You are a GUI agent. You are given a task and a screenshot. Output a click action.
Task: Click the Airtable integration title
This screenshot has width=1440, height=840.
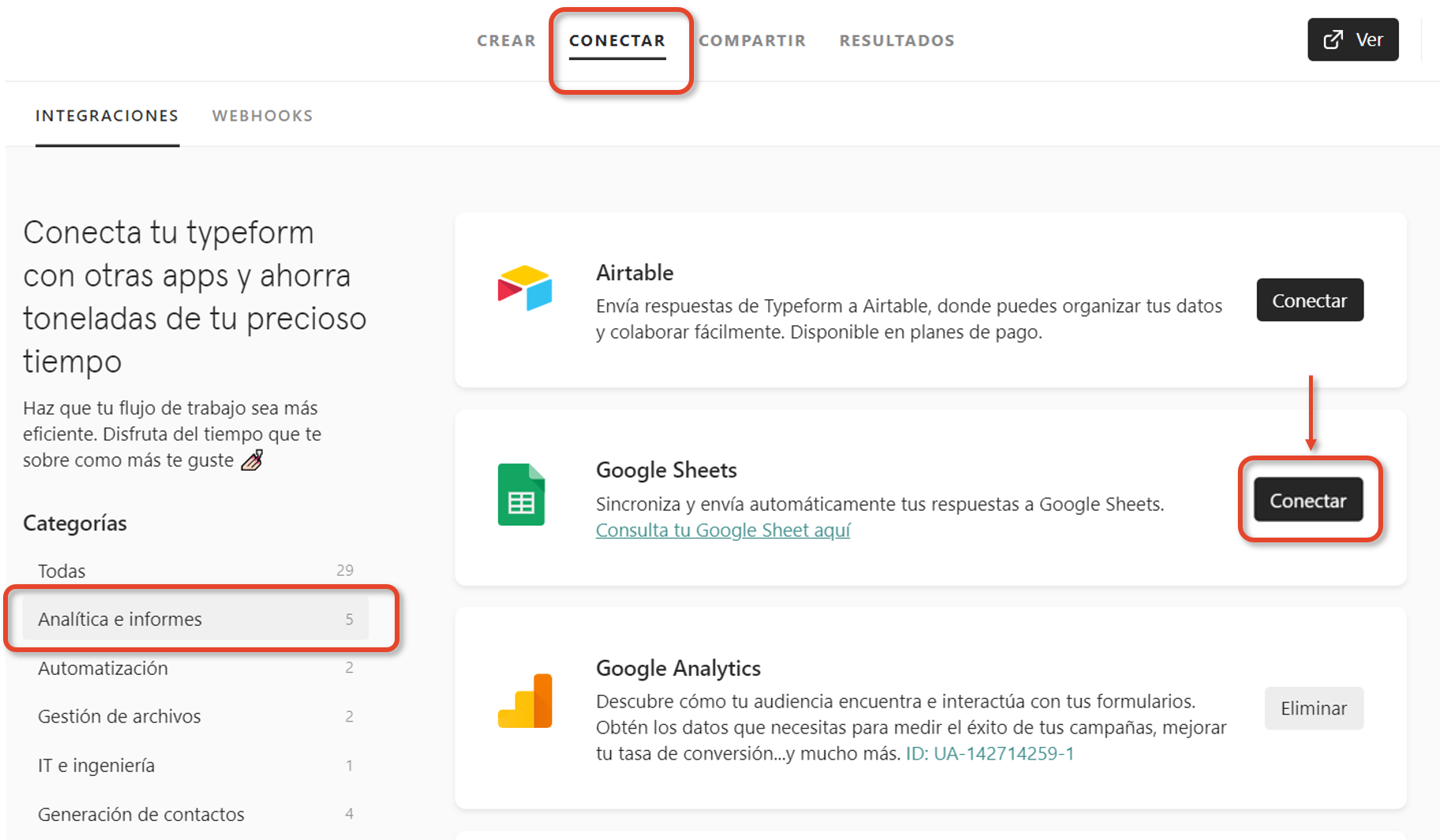[x=635, y=273]
